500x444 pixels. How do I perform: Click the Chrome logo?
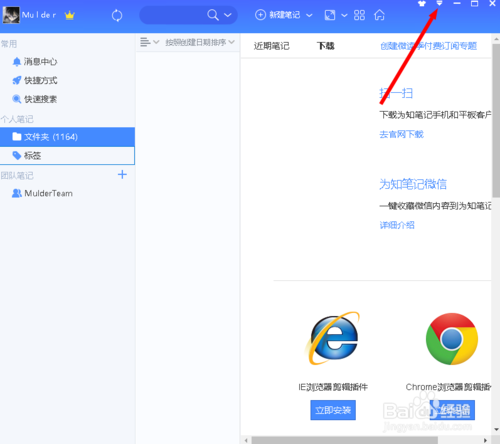point(452,339)
